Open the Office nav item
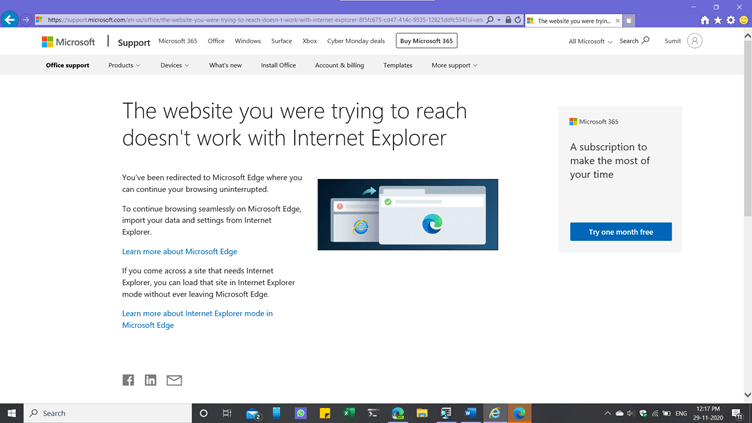752x423 pixels. (216, 41)
